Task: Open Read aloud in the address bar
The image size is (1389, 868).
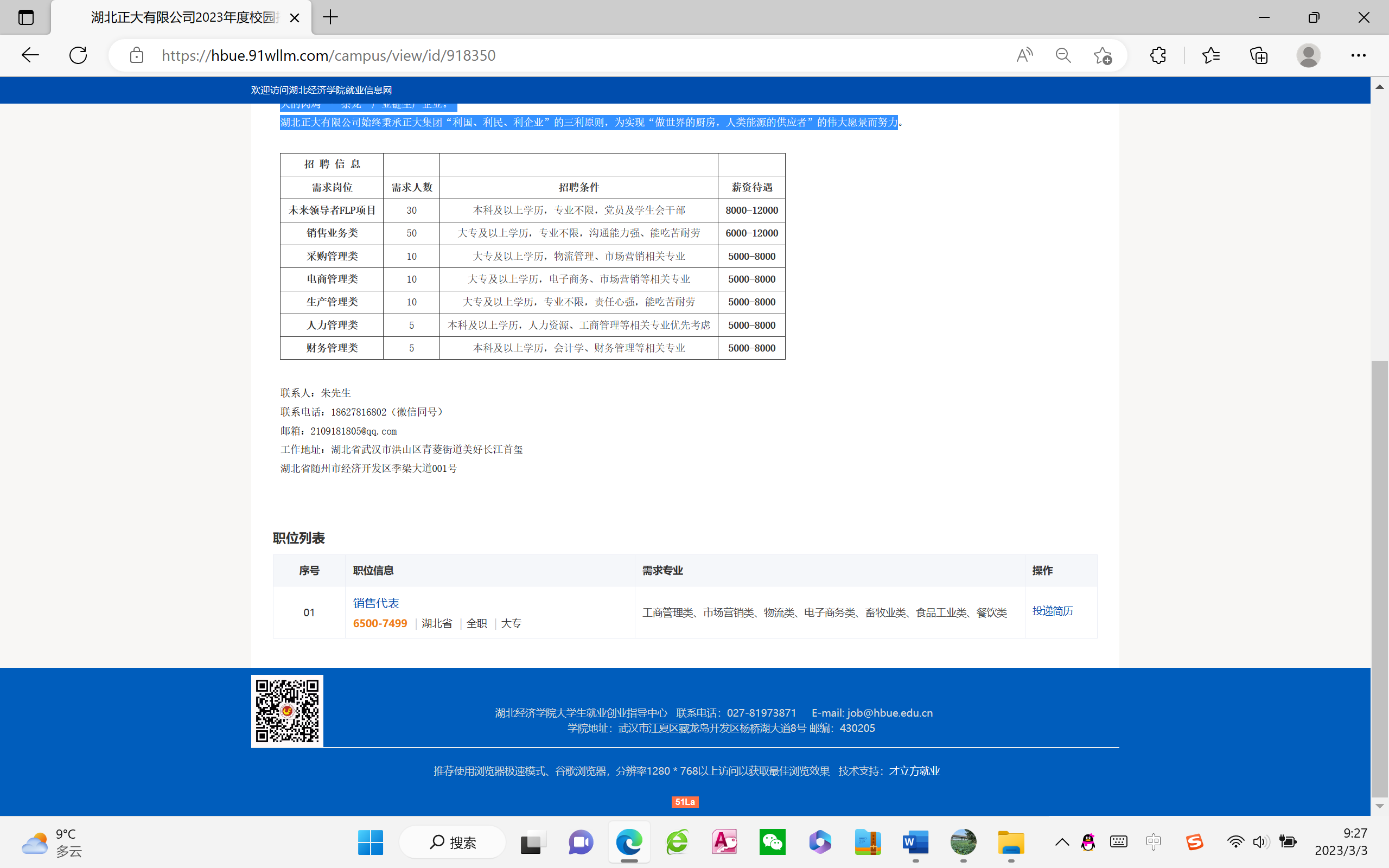Action: (x=1024, y=55)
